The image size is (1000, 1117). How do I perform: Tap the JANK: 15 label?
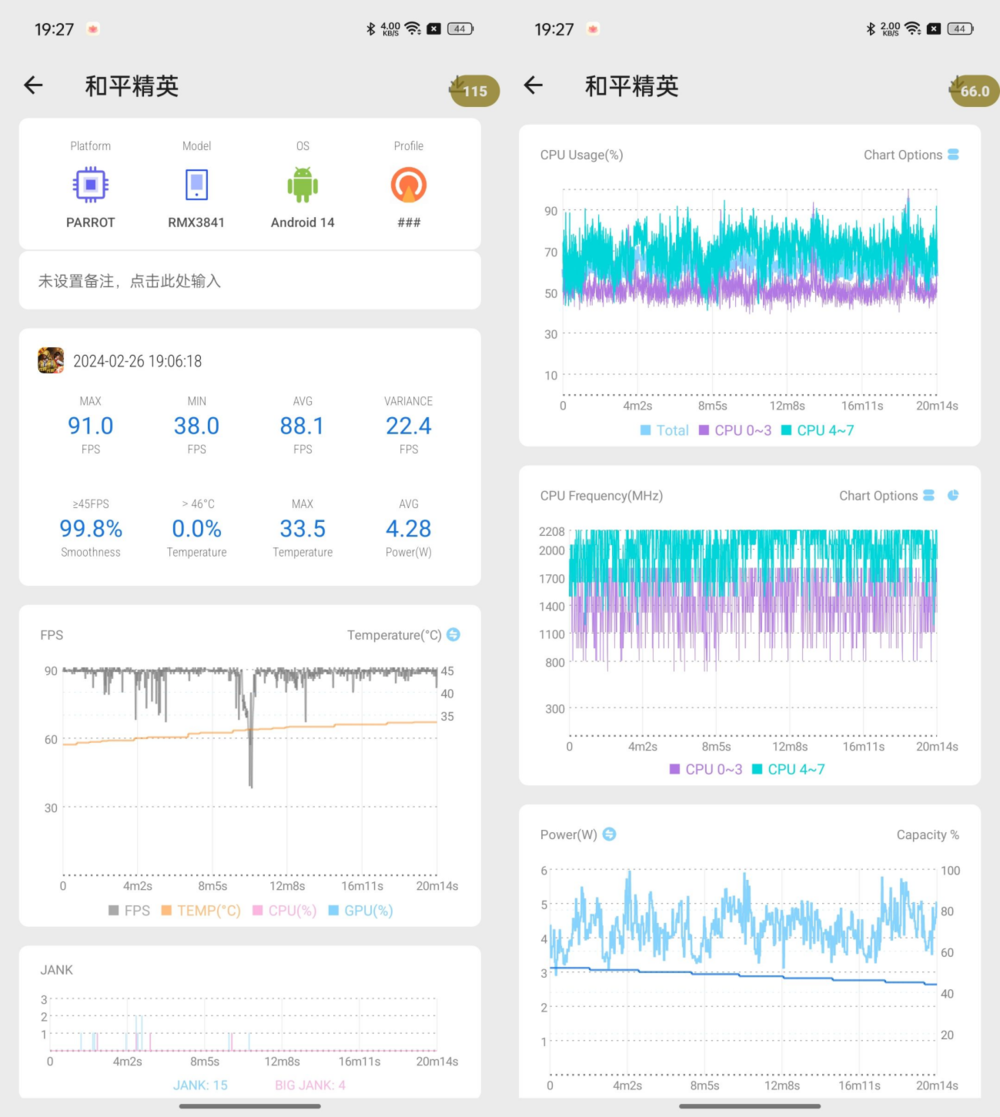(x=200, y=1085)
